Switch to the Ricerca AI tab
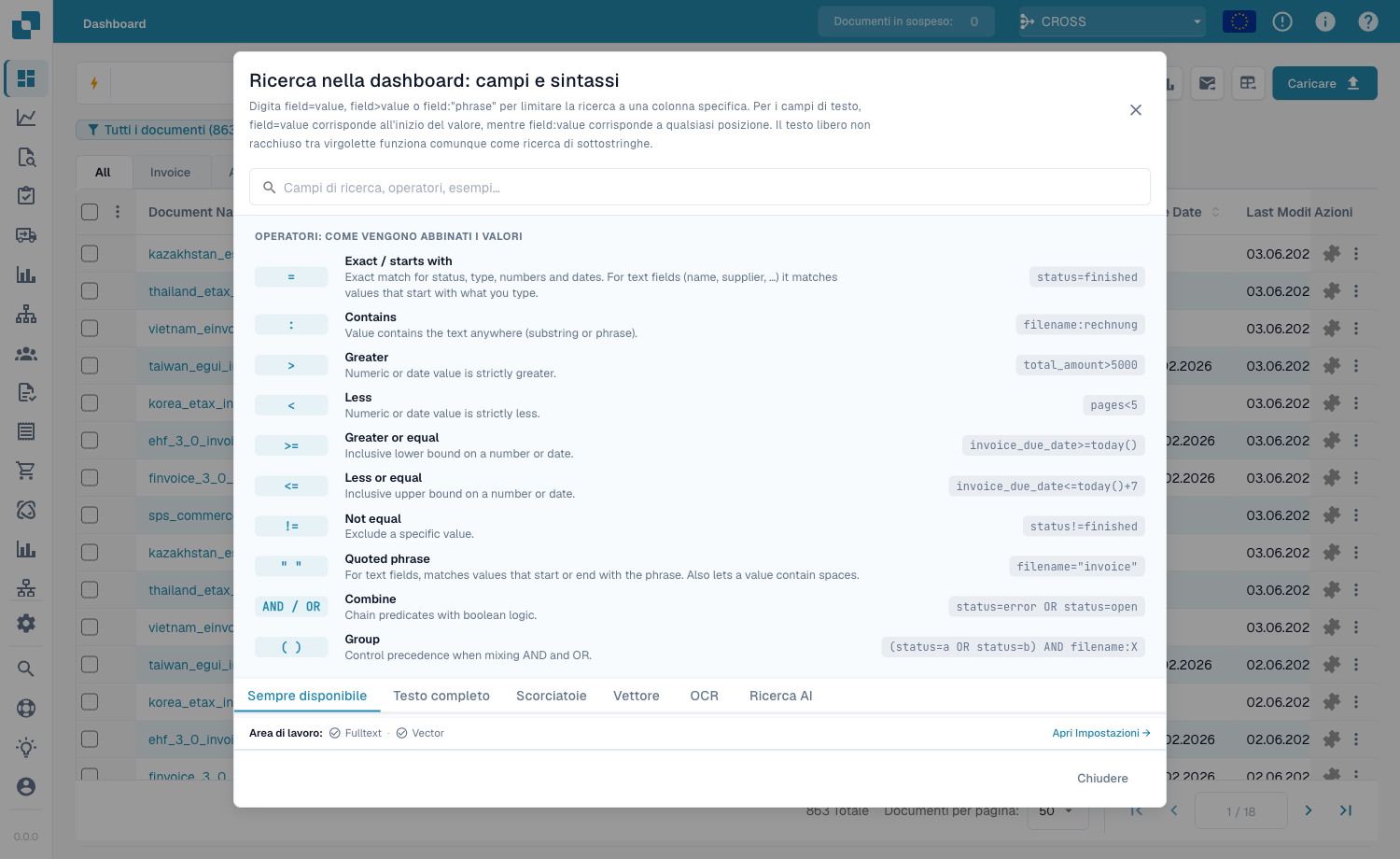Image resolution: width=1400 pixels, height=859 pixels. pos(781,696)
